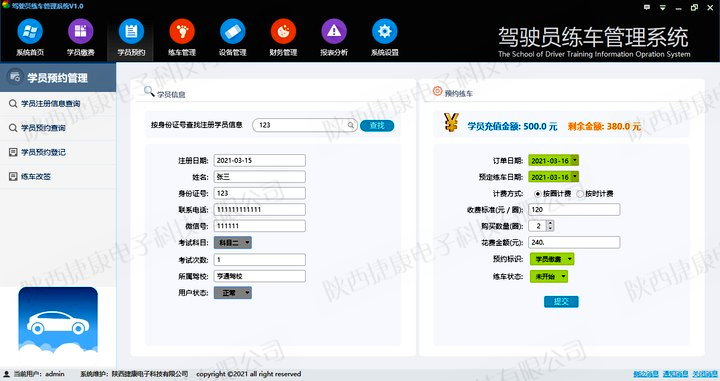This screenshot has height=381, width=720.
Task: Open the 财务管理 finance icon
Action: coord(283,31)
